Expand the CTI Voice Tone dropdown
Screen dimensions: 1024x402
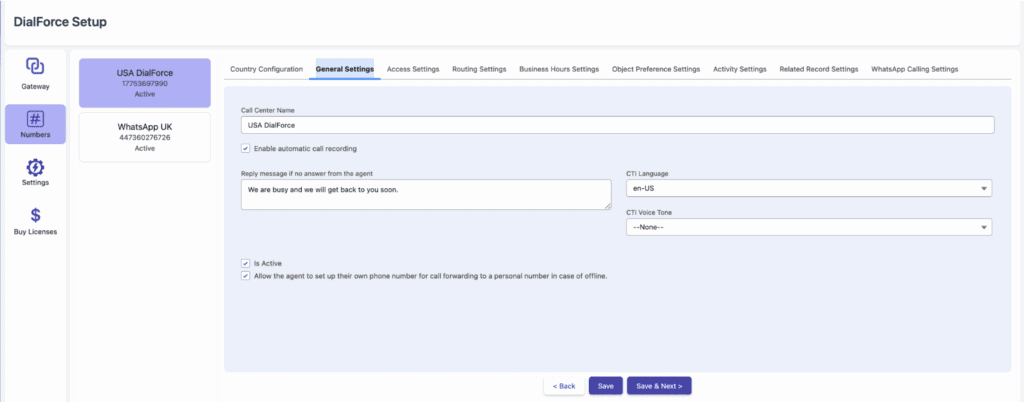809,227
